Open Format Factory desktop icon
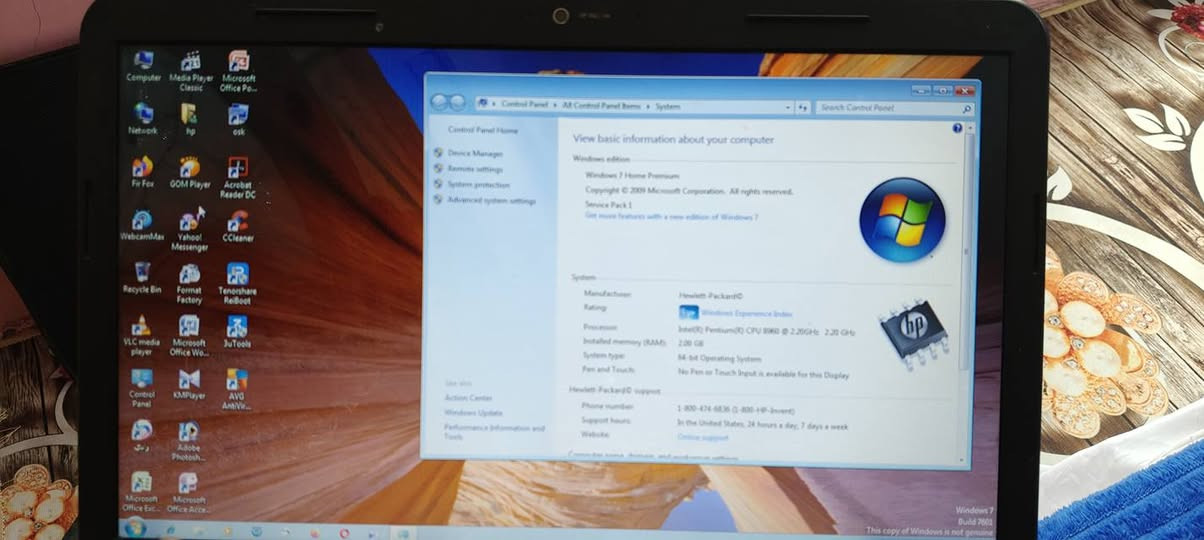The width and height of the screenshot is (1204, 540). coord(189,283)
